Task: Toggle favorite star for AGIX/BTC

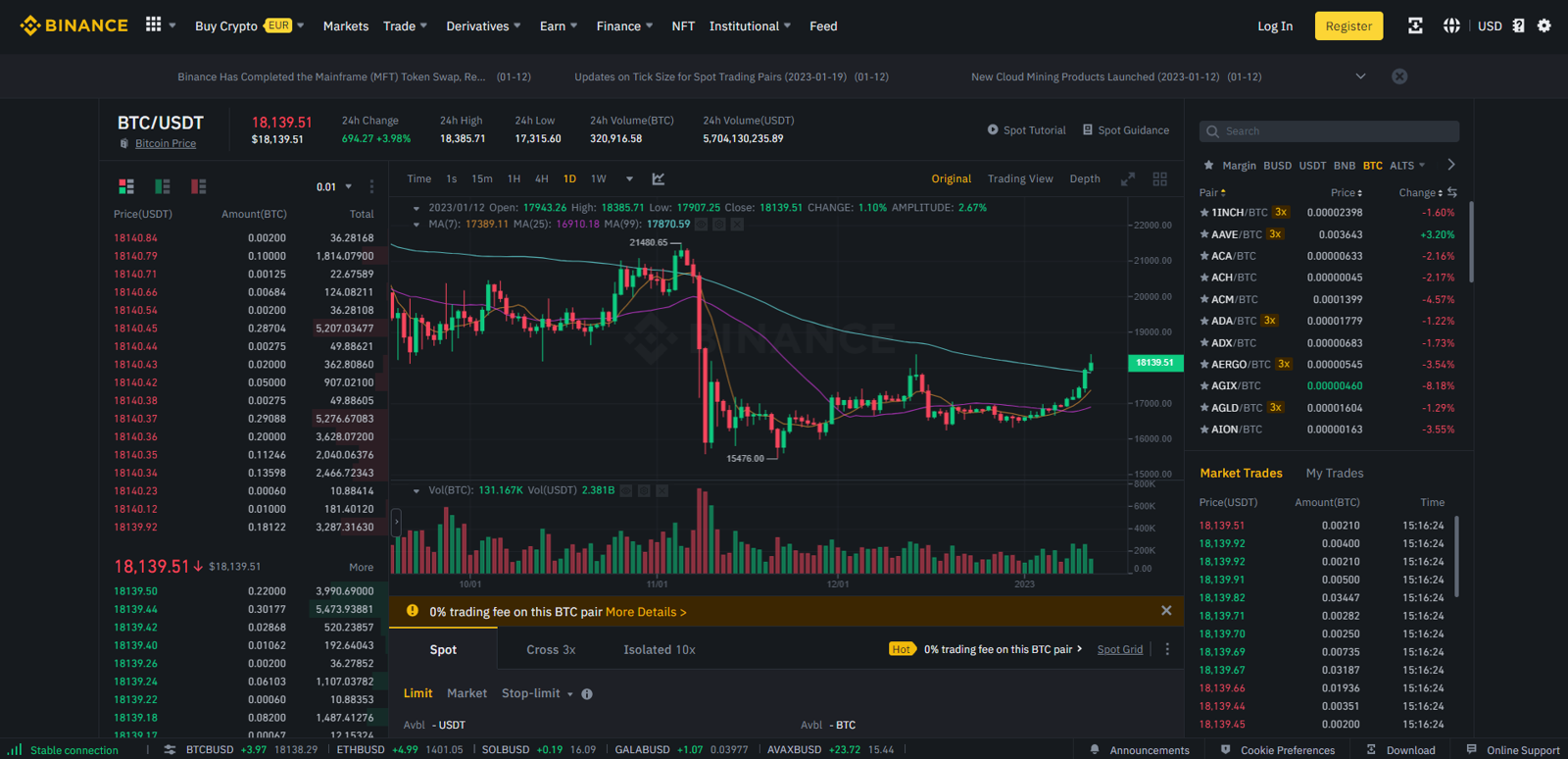Action: 1204,385
